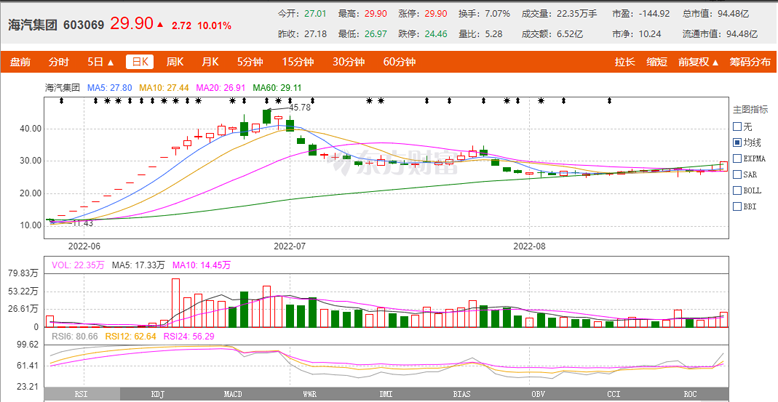
Task: Uncheck the 均线 moving average checkbox
Action: pos(738,143)
